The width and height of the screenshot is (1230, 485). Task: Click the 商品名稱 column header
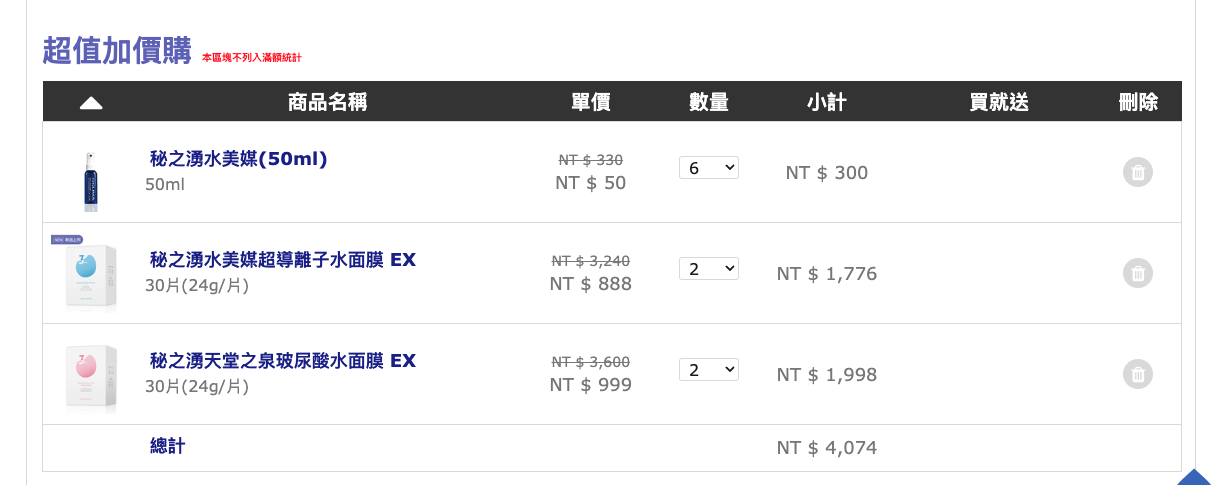[327, 102]
